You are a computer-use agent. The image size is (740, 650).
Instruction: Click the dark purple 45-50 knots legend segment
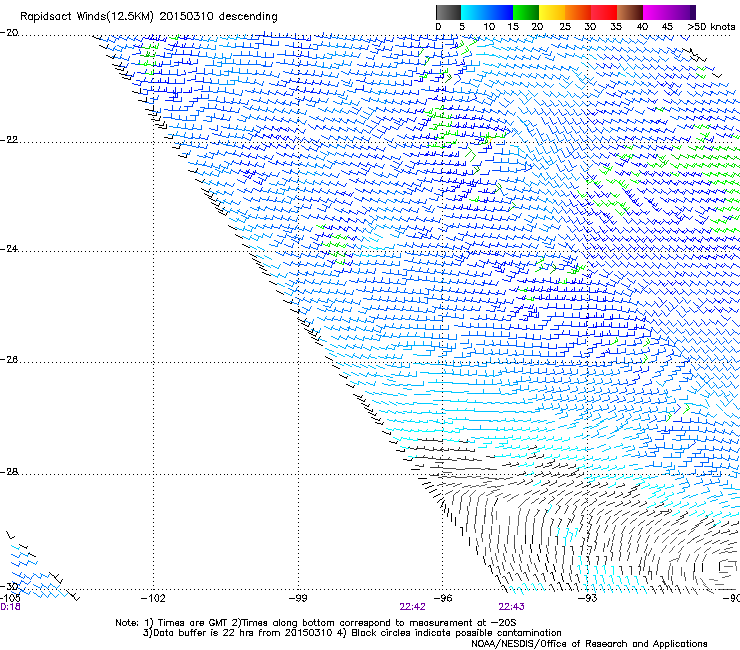[x=682, y=12]
